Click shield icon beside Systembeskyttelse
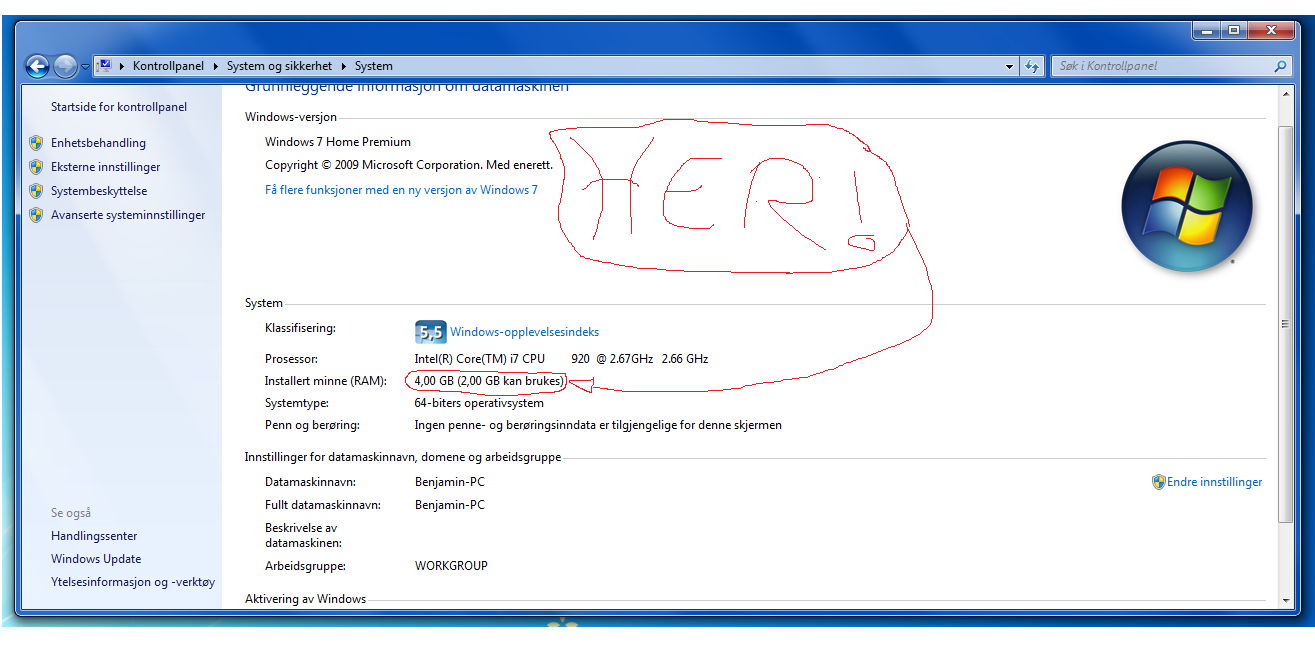Screen dimensions: 1315x648 pyautogui.click(x=36, y=191)
